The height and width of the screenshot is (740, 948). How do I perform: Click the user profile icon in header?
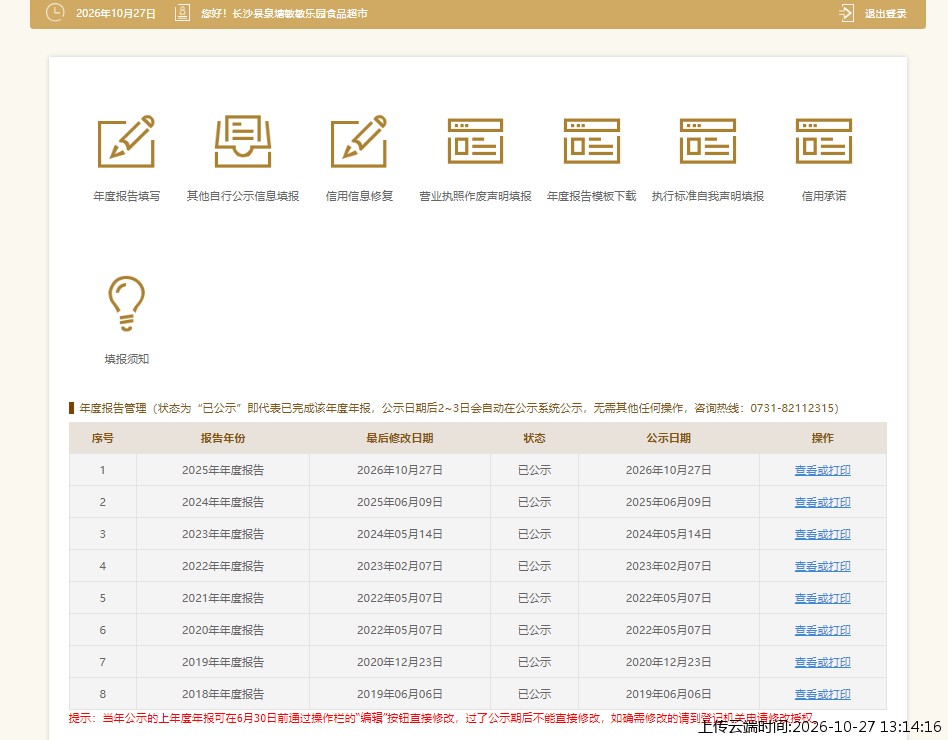(x=182, y=13)
